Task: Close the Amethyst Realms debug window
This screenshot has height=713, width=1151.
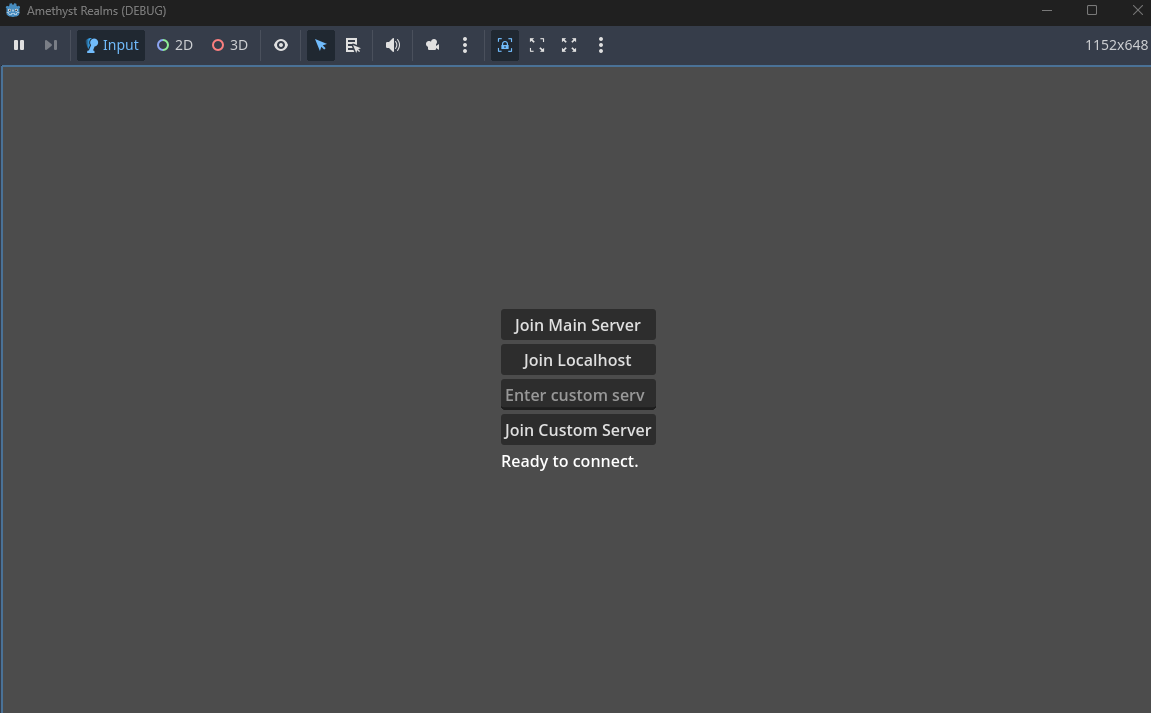Action: click(x=1137, y=10)
